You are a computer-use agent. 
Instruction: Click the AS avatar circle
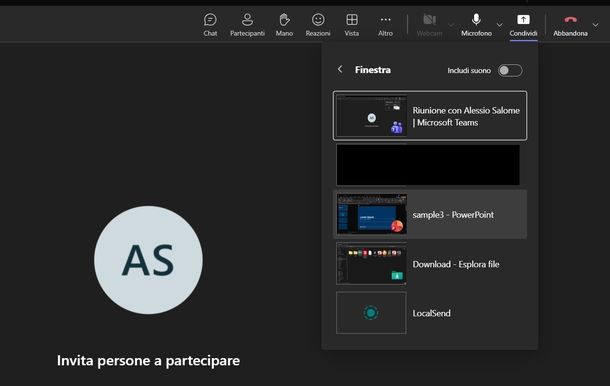coord(148,260)
